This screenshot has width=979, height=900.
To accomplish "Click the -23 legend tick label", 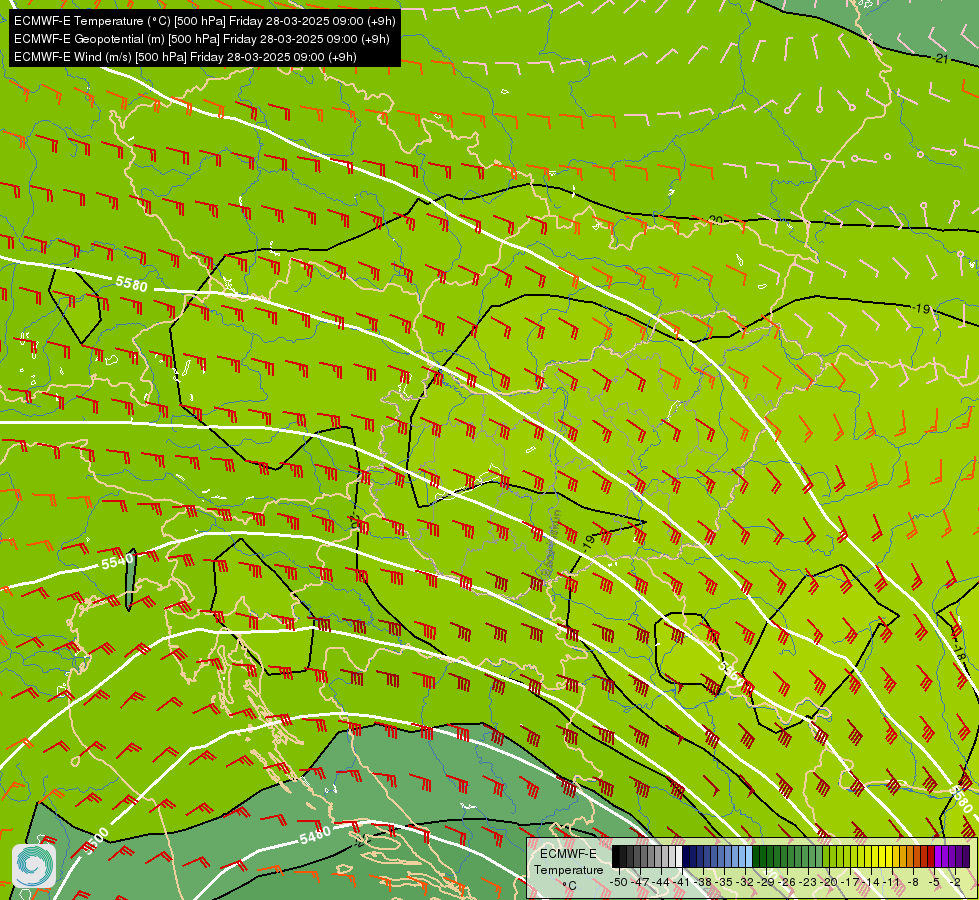I will (x=809, y=882).
